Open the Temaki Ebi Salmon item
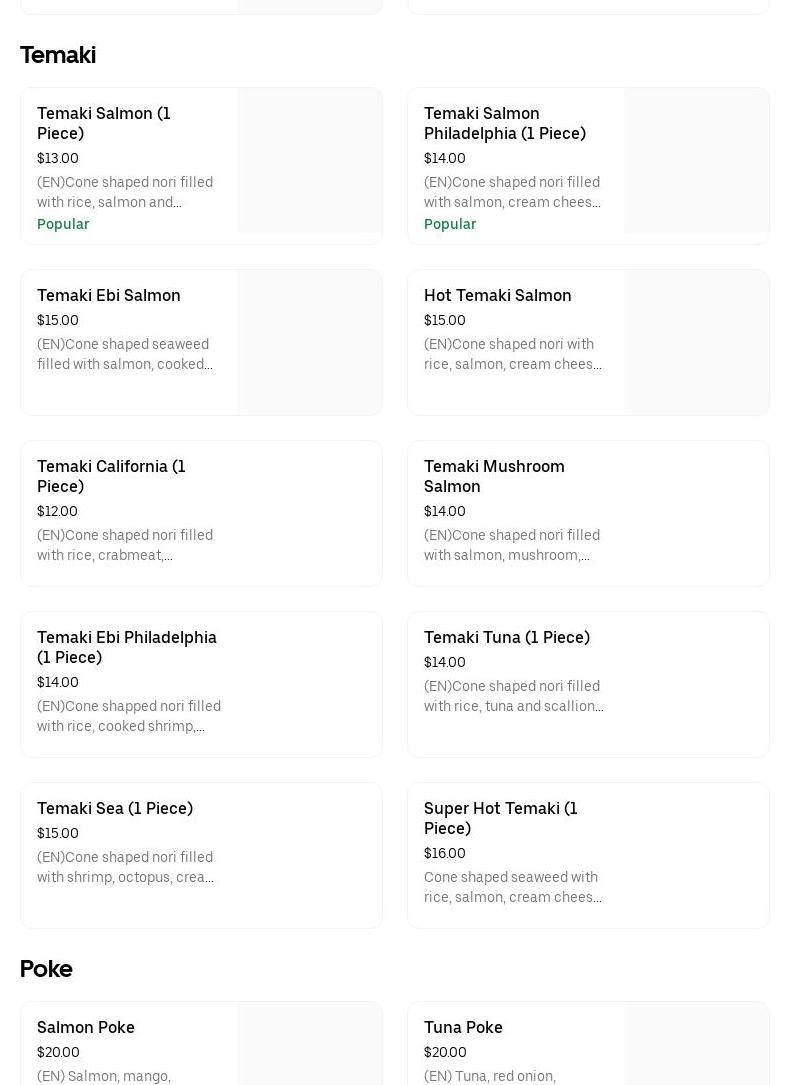This screenshot has height=1085, width=804. 109,296
